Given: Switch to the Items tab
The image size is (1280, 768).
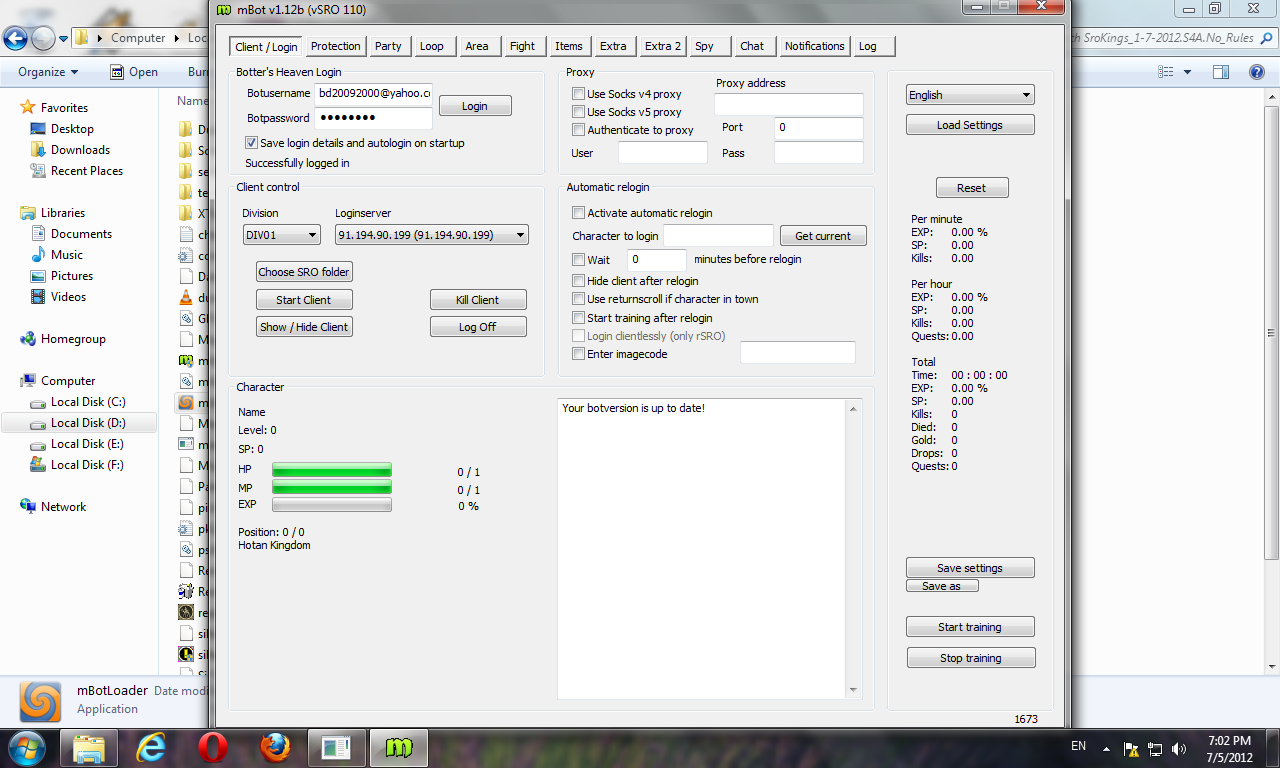Looking at the screenshot, I should (x=569, y=46).
